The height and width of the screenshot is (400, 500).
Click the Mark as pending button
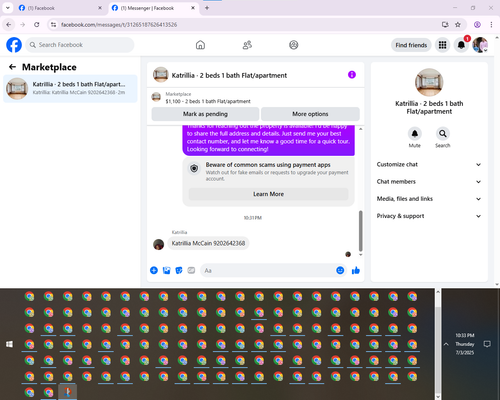pos(205,114)
